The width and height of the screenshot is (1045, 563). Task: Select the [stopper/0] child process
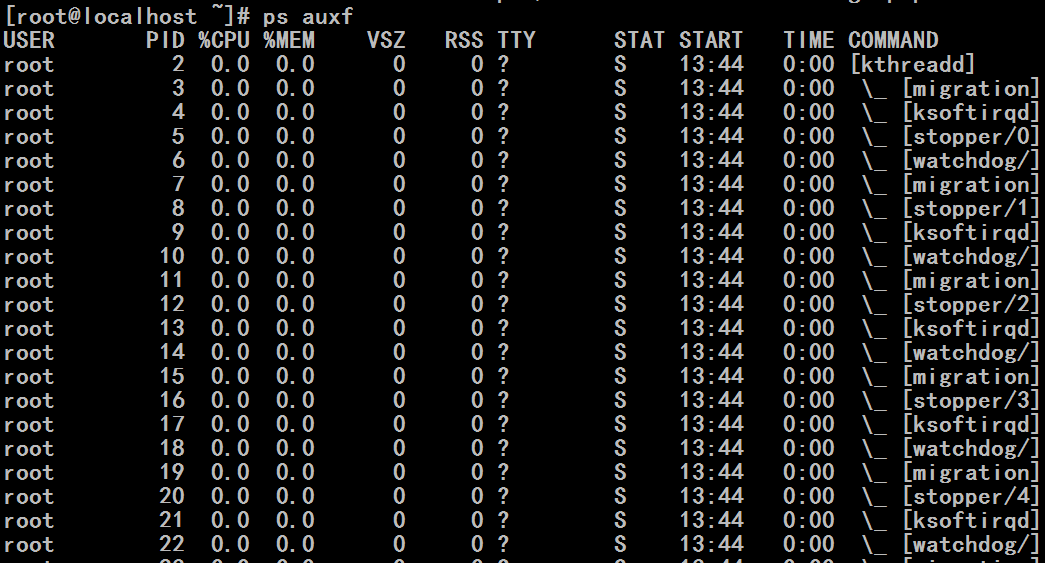pyautogui.click(x=971, y=137)
